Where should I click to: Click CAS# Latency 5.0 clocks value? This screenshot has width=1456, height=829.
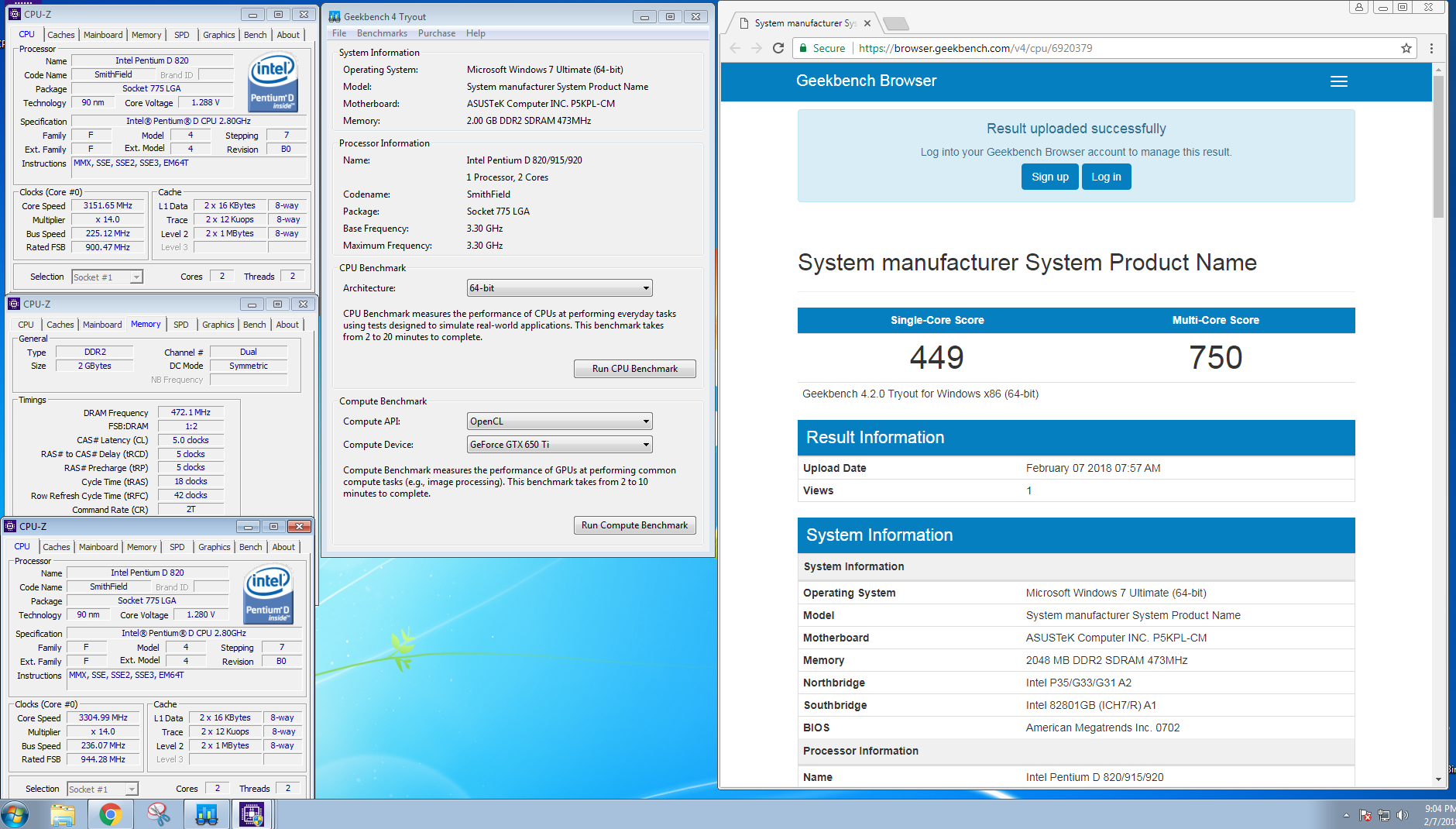(x=191, y=440)
